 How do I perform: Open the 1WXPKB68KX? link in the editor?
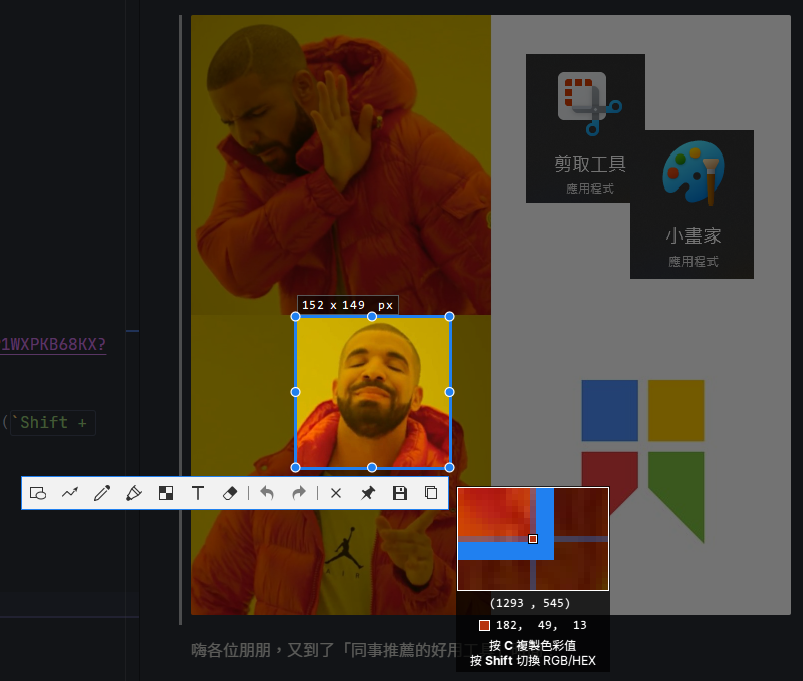click(53, 344)
